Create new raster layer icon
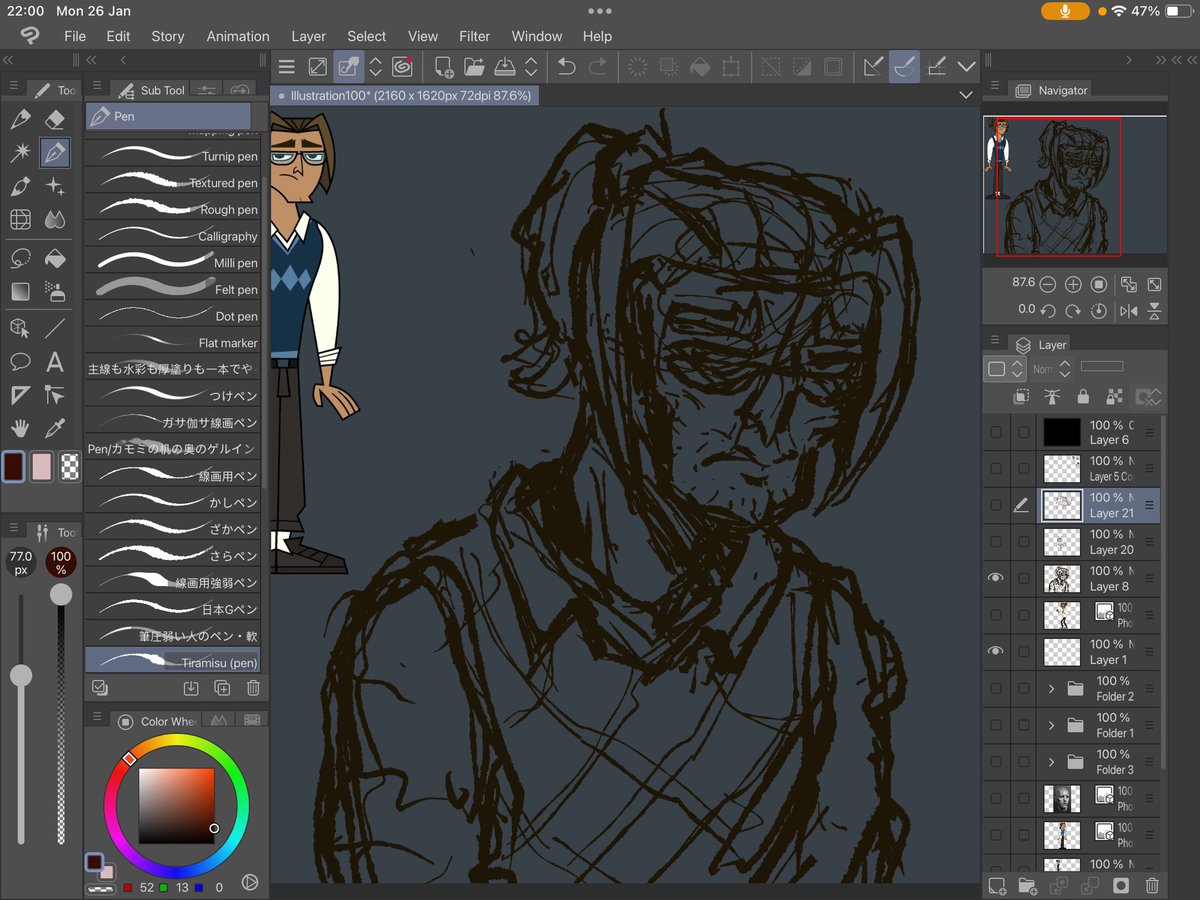 996,885
